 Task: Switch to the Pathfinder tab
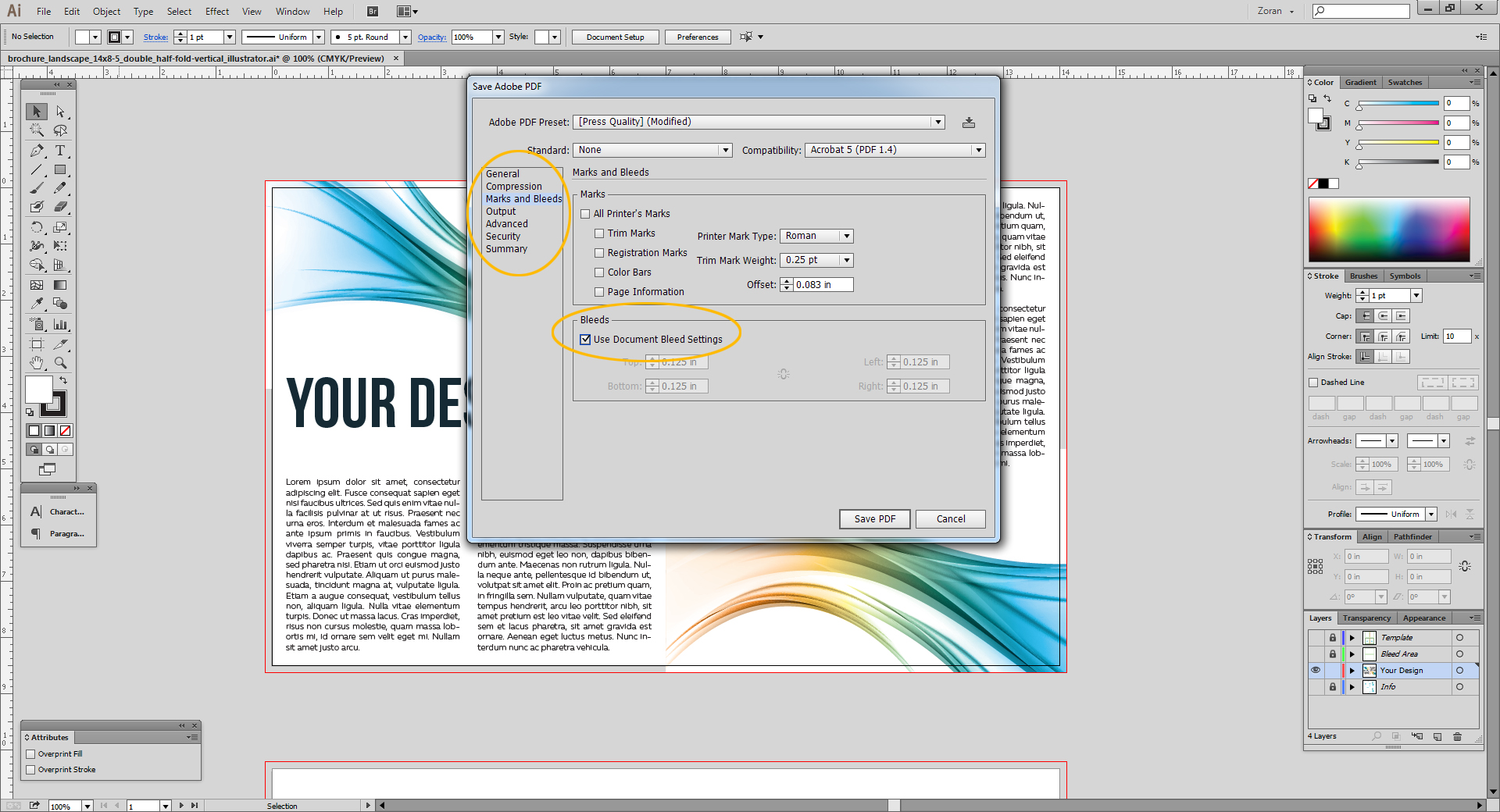pos(1412,536)
